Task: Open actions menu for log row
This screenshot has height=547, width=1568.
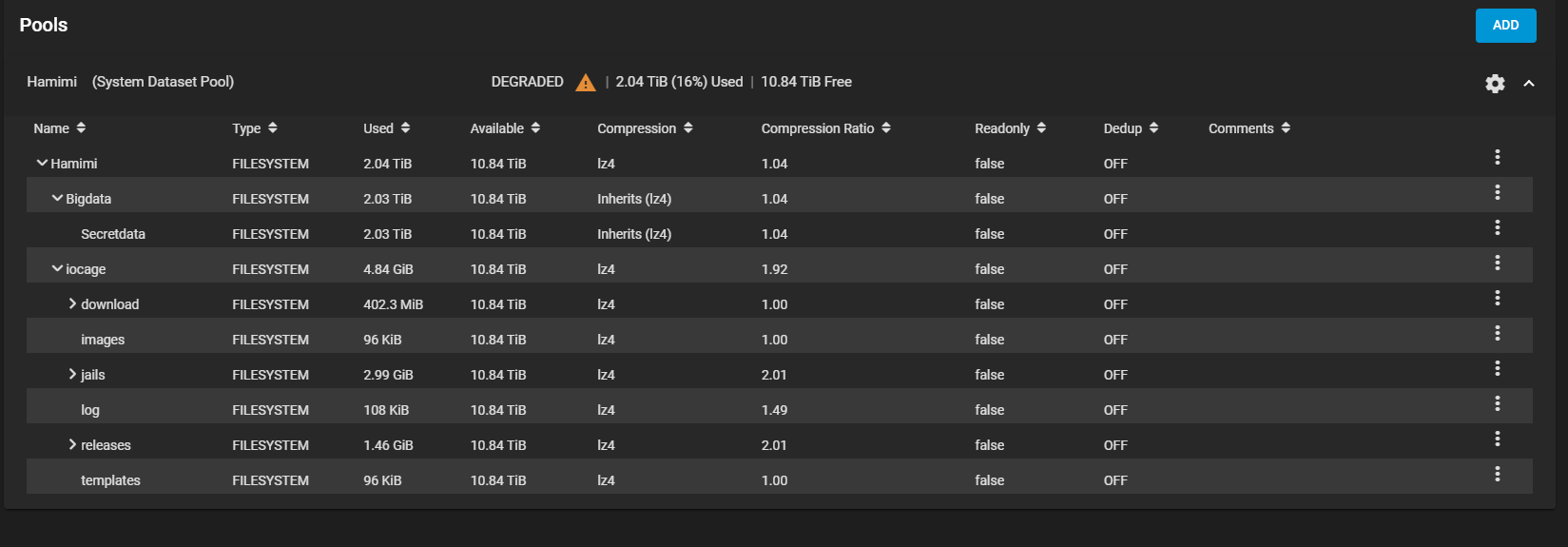Action: tap(1497, 403)
